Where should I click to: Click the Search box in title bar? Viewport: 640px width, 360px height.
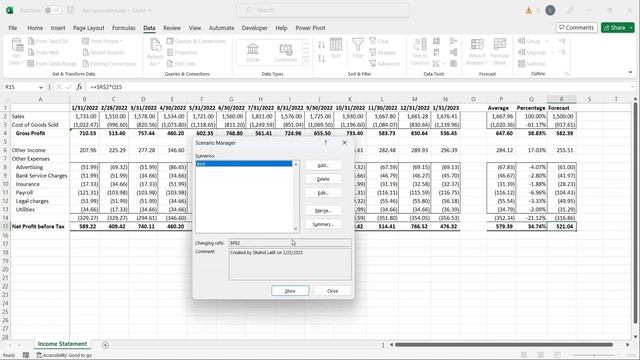point(323,10)
